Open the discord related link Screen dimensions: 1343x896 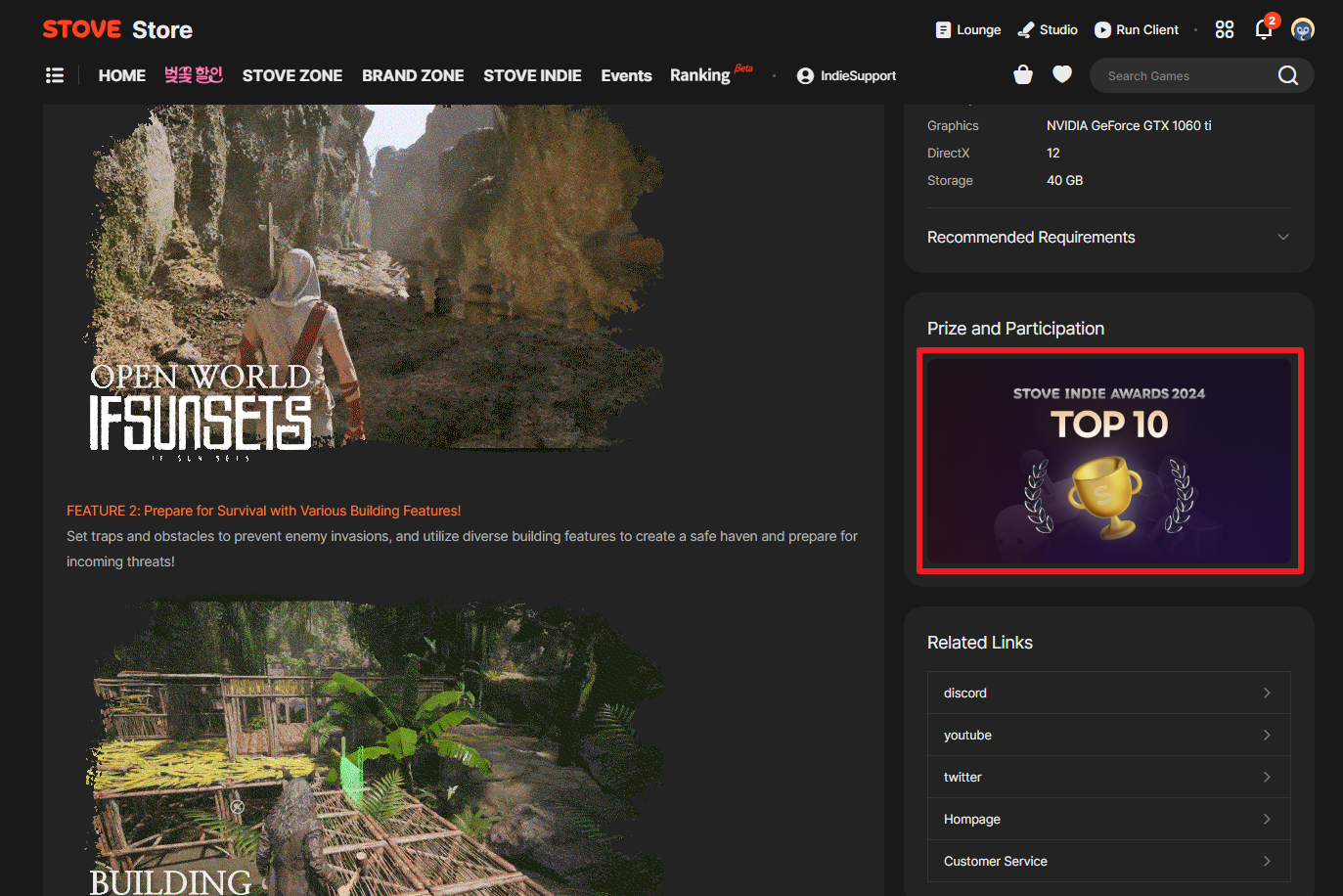pyautogui.click(x=1109, y=693)
